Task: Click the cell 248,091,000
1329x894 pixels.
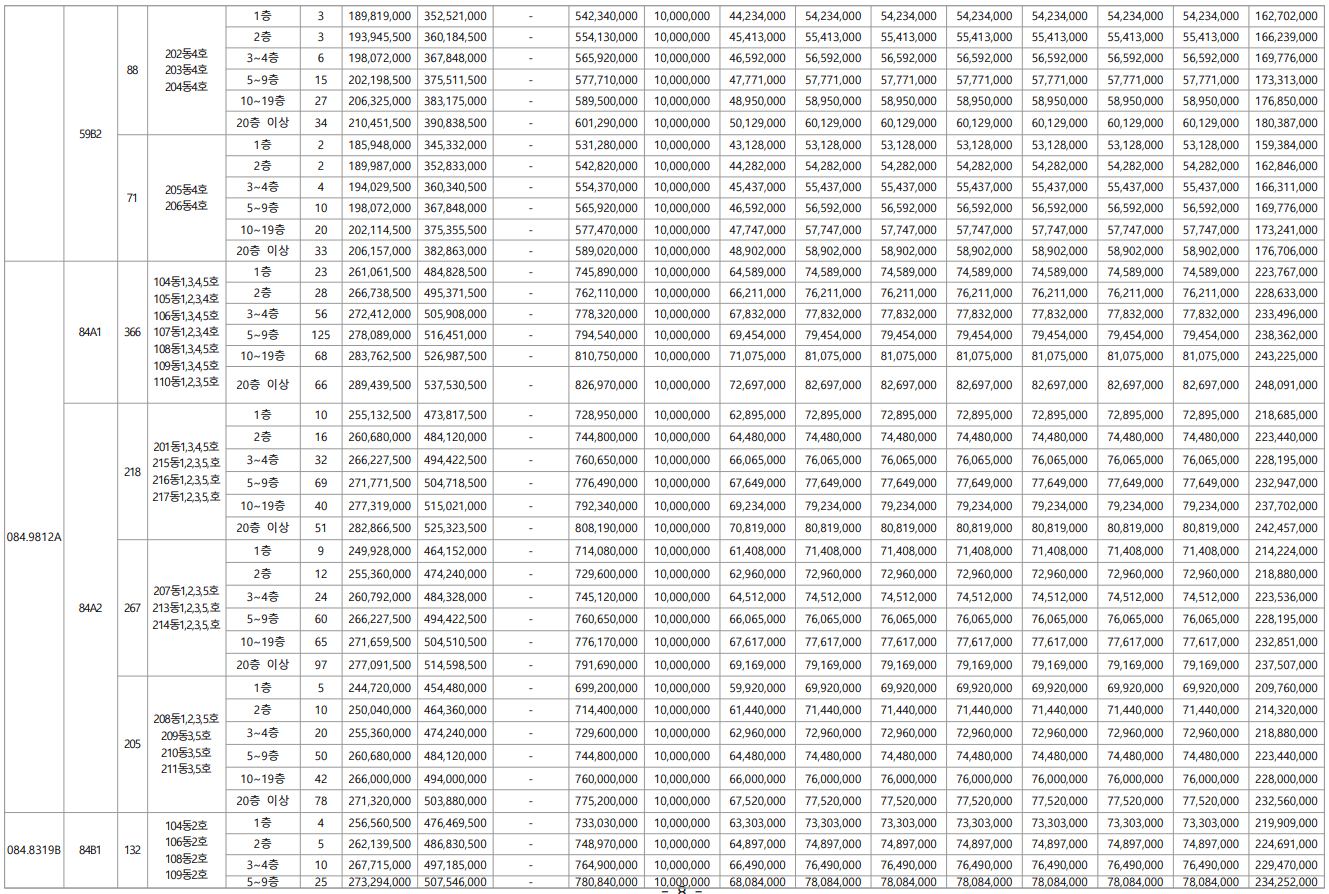Action: 1287,384
